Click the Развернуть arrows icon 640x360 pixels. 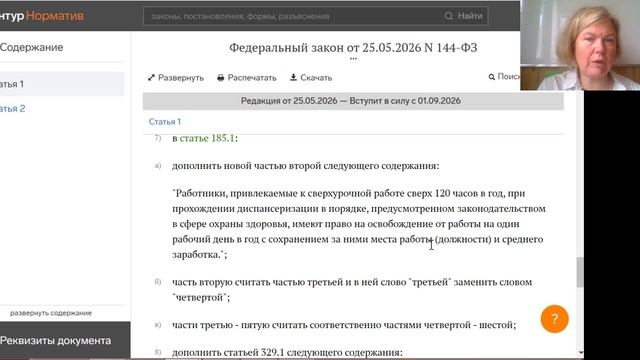point(151,78)
